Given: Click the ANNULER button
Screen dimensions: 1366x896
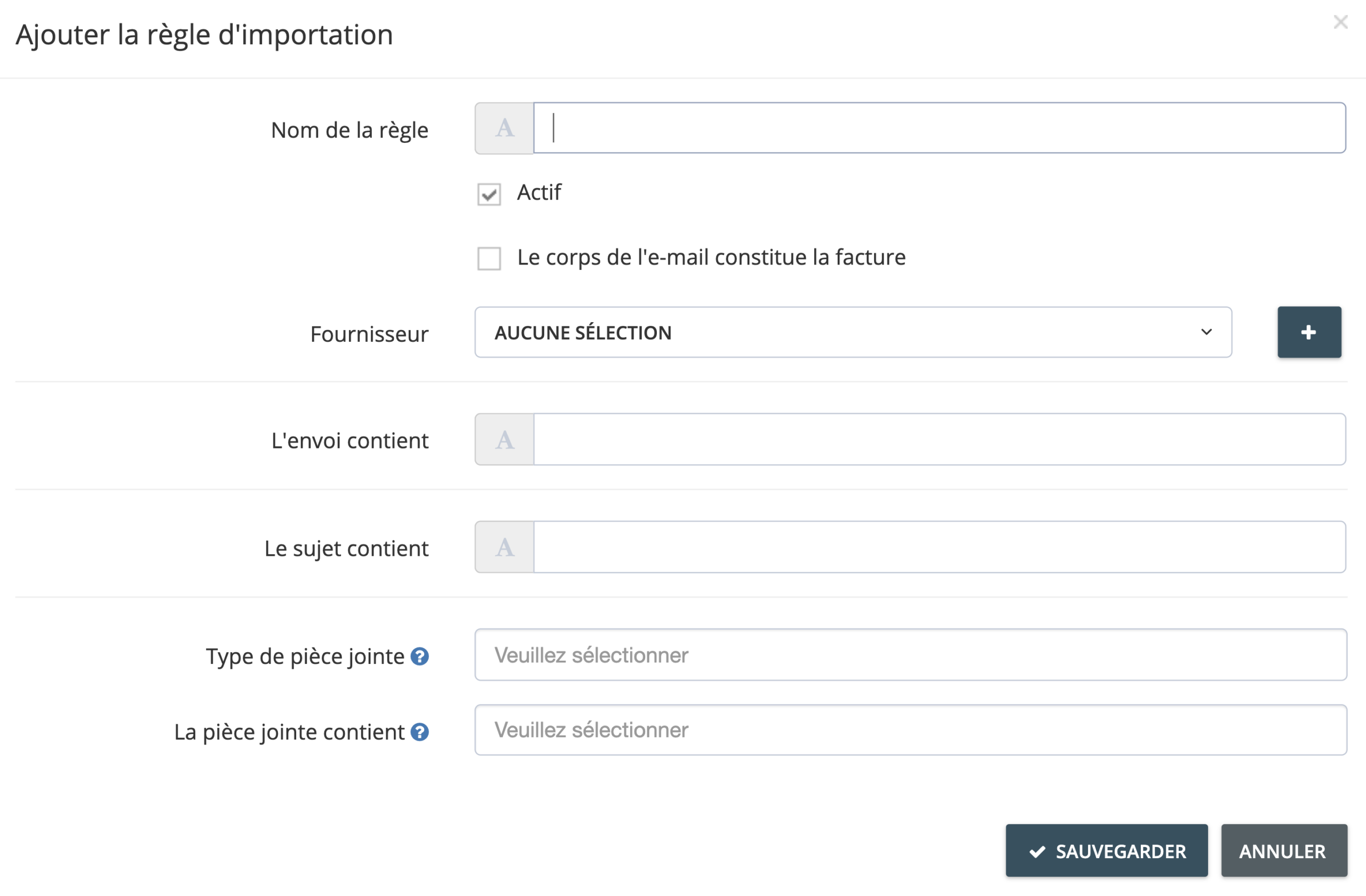Looking at the screenshot, I should coord(1284,851).
